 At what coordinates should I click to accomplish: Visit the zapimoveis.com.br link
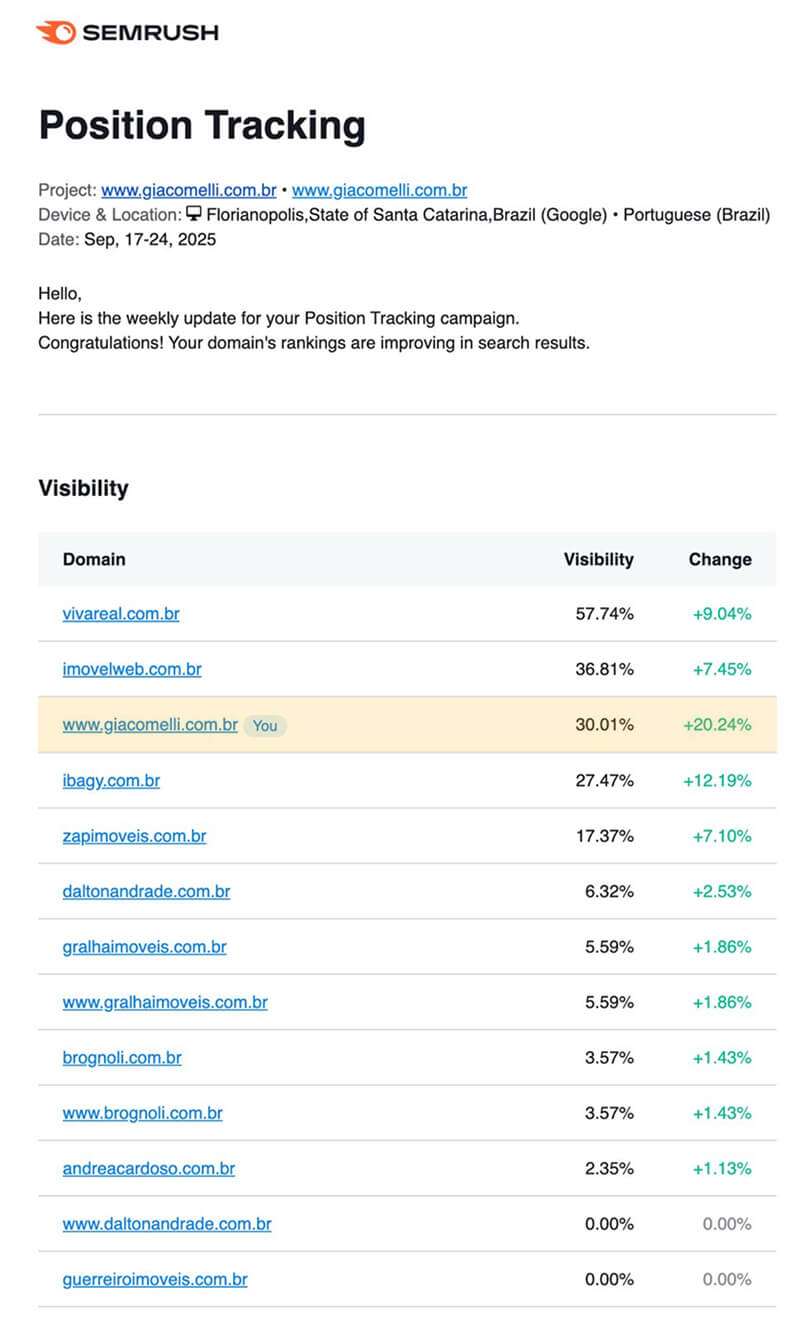pyautogui.click(x=134, y=836)
